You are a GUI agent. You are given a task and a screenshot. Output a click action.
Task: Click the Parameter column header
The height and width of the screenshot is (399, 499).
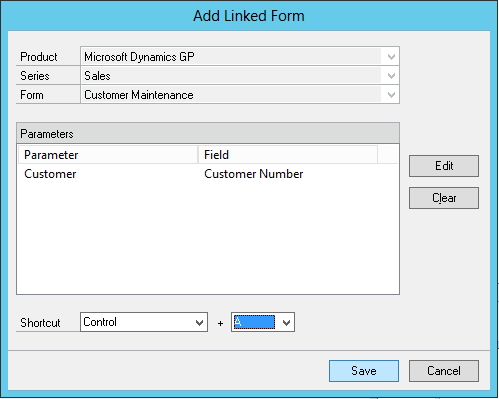(108, 155)
